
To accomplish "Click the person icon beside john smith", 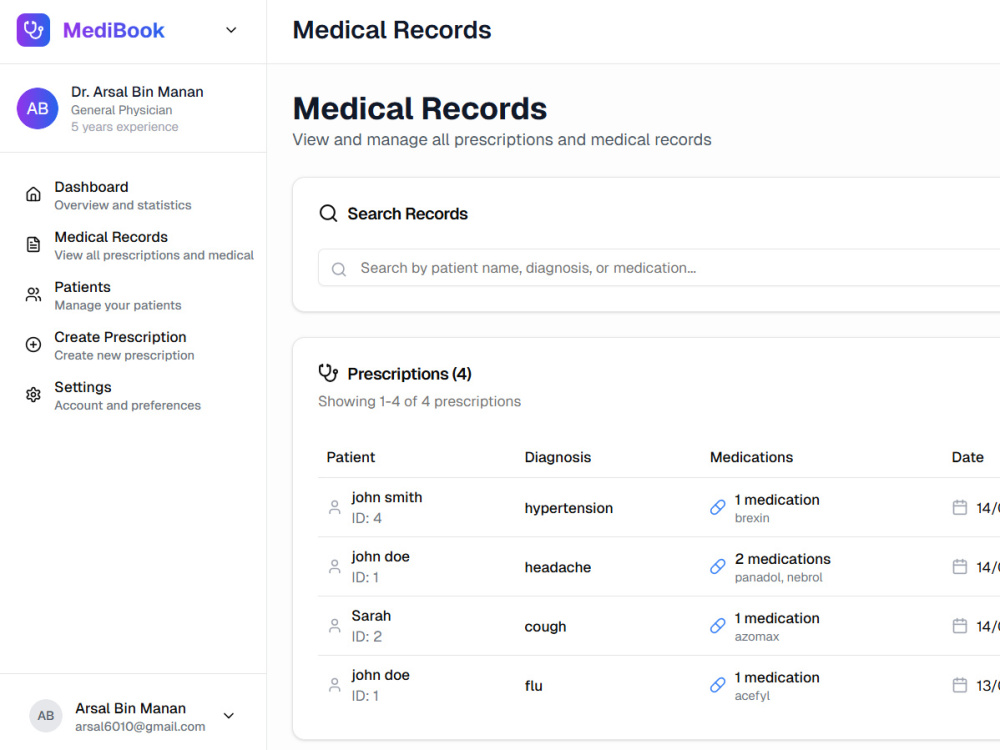I will coord(334,508).
